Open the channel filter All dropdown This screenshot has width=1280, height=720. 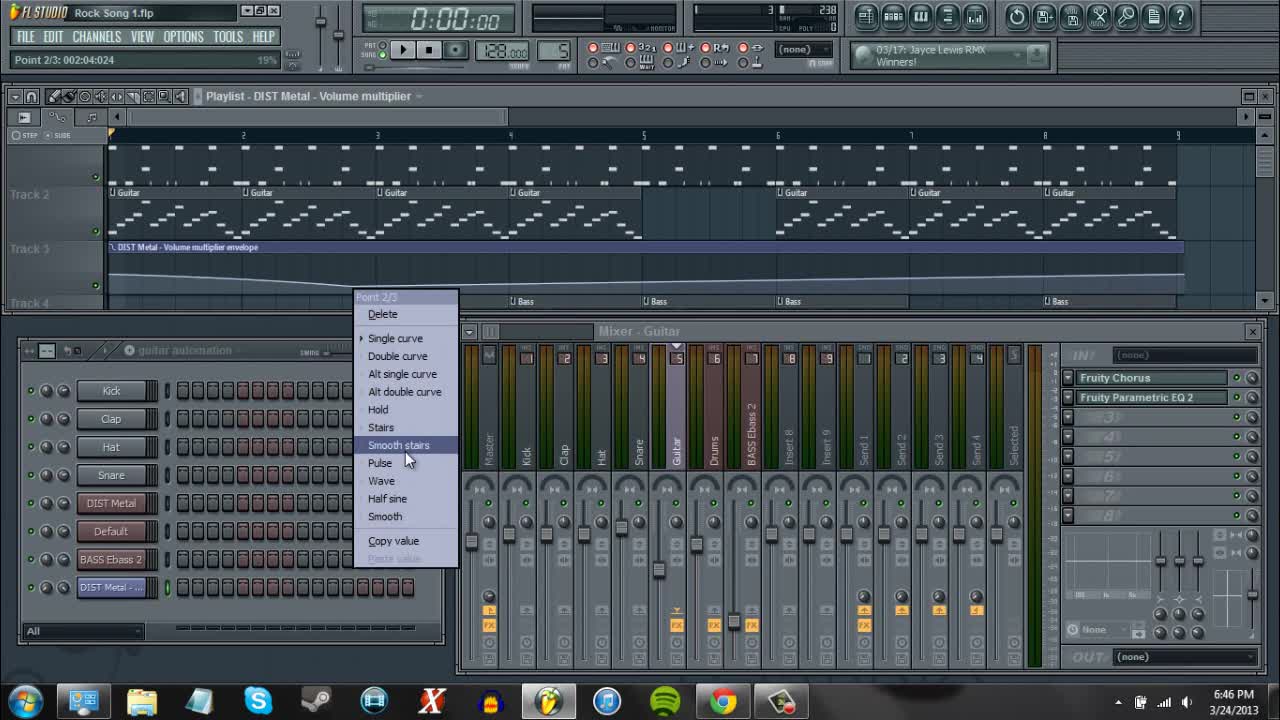point(84,631)
